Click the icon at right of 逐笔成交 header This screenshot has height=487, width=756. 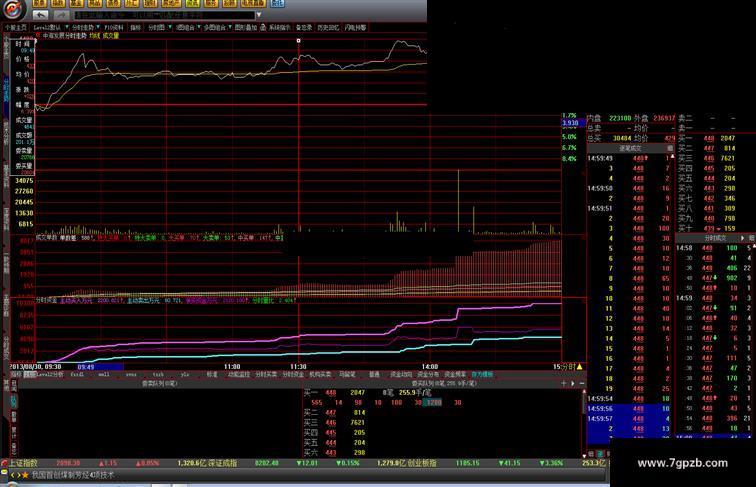click(670, 148)
